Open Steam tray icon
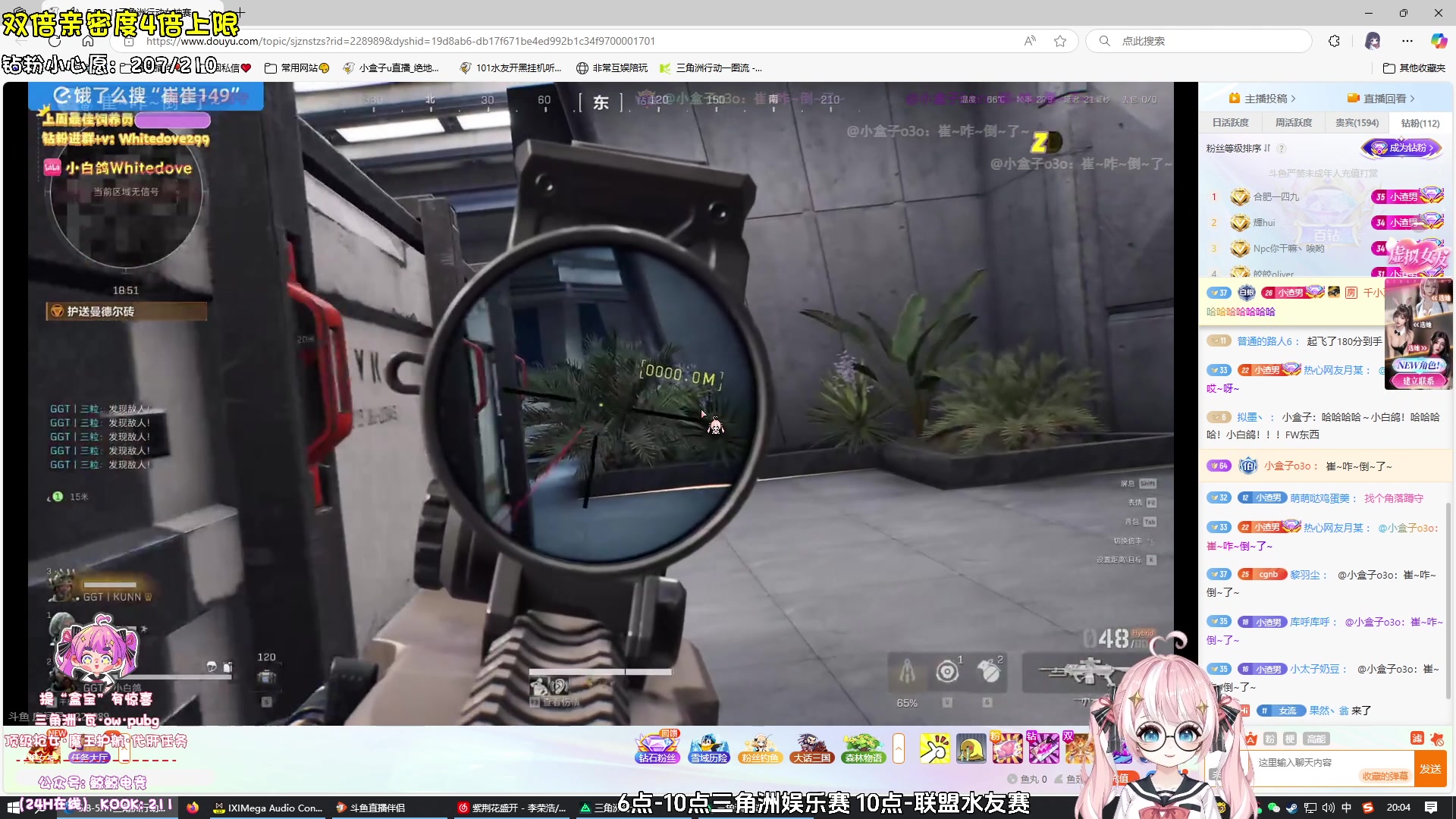The width and height of the screenshot is (1456, 819). pos(1291,808)
